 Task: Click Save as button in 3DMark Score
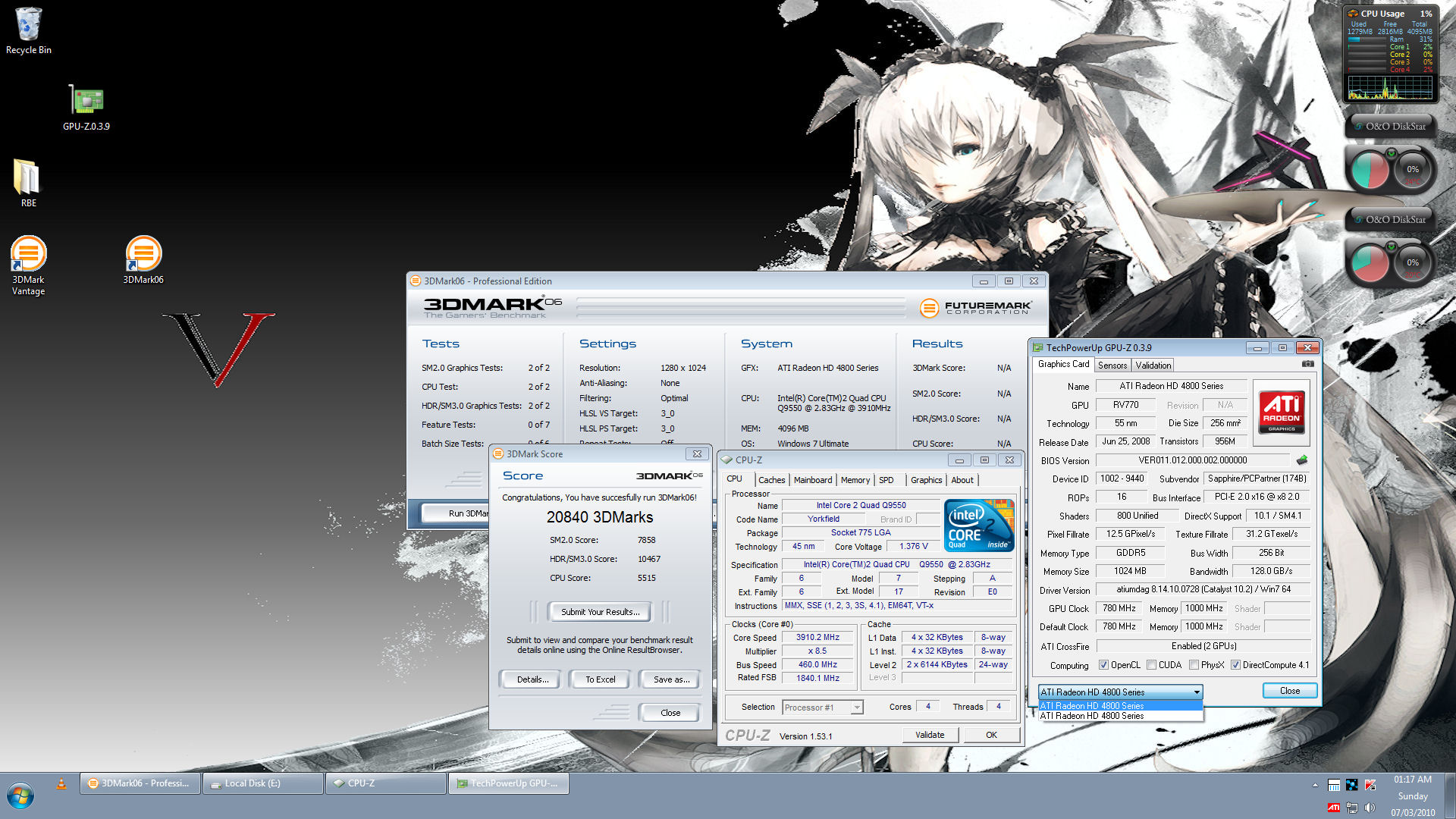(671, 679)
